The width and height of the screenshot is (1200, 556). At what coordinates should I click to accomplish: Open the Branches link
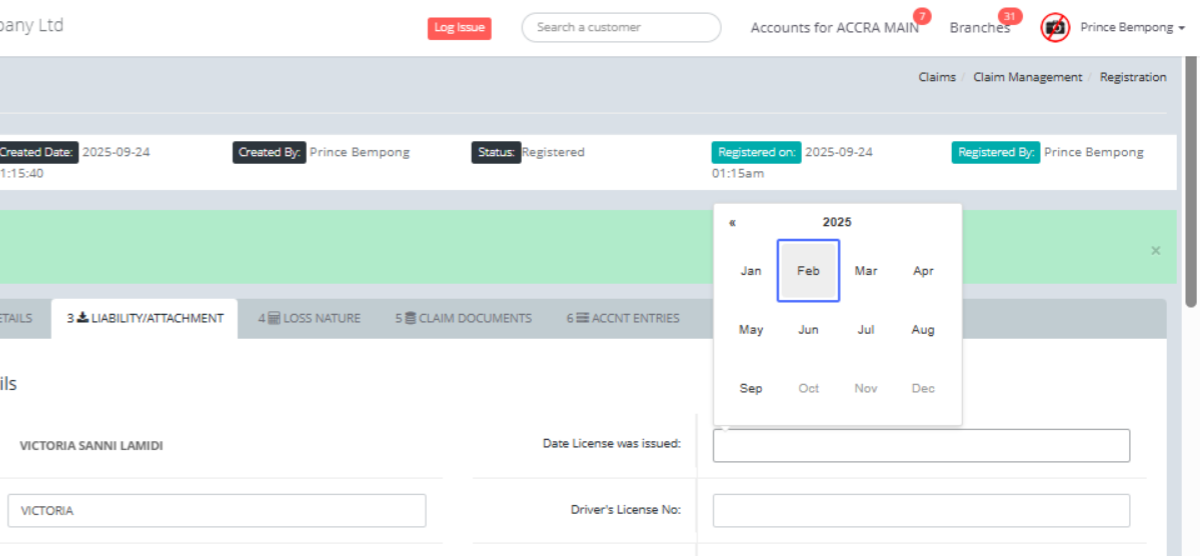point(979,28)
